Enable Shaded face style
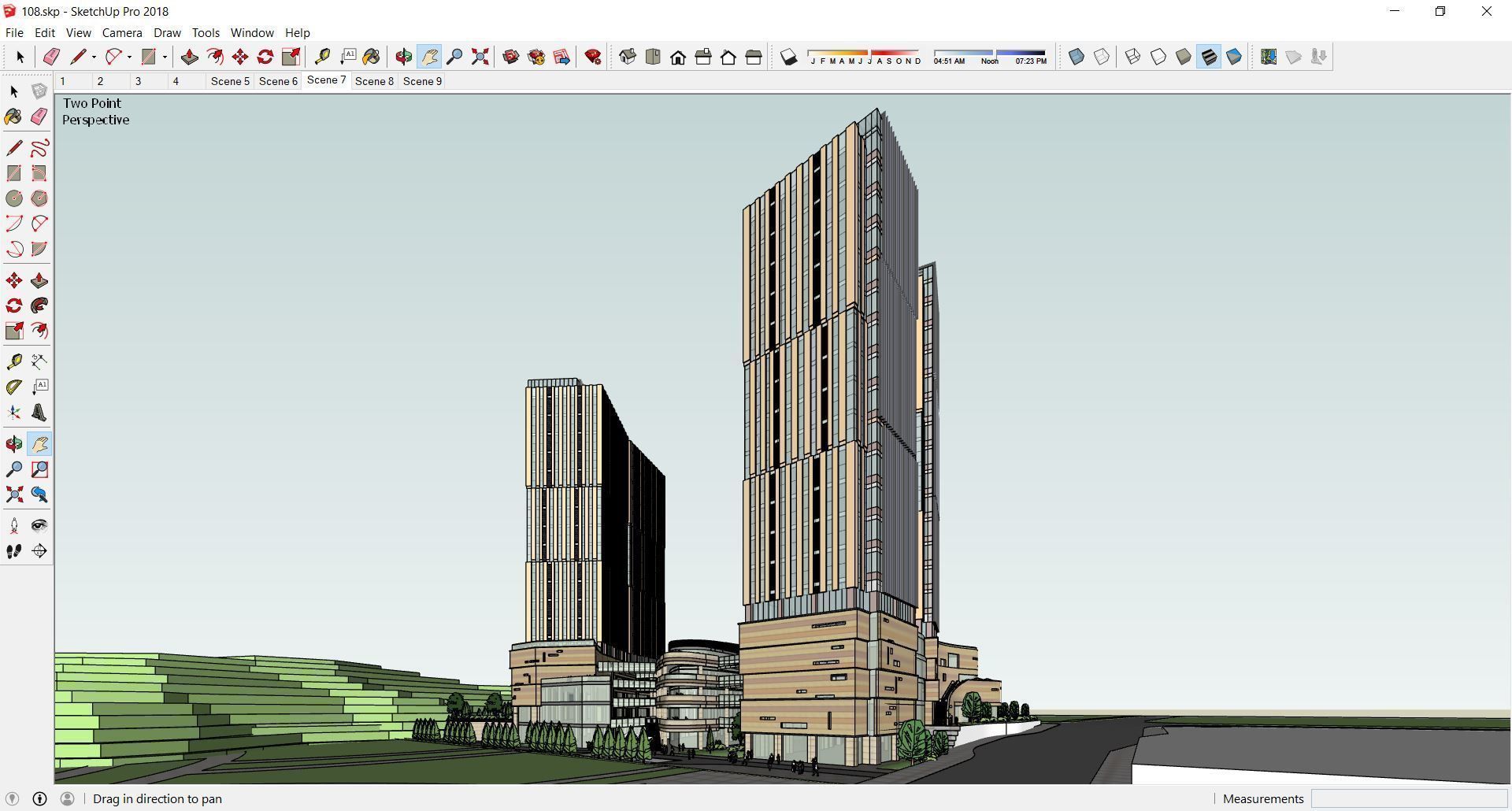Image resolution: width=1512 pixels, height=811 pixels. coord(1184,57)
